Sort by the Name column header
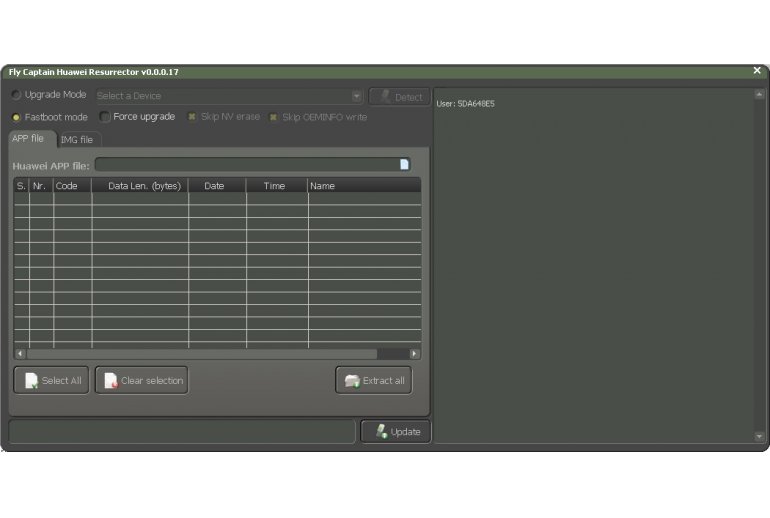 coord(364,186)
